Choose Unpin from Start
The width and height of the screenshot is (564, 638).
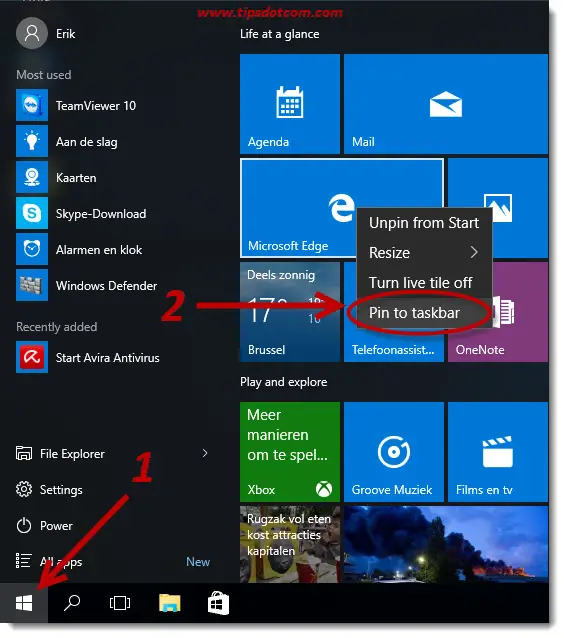[424, 223]
